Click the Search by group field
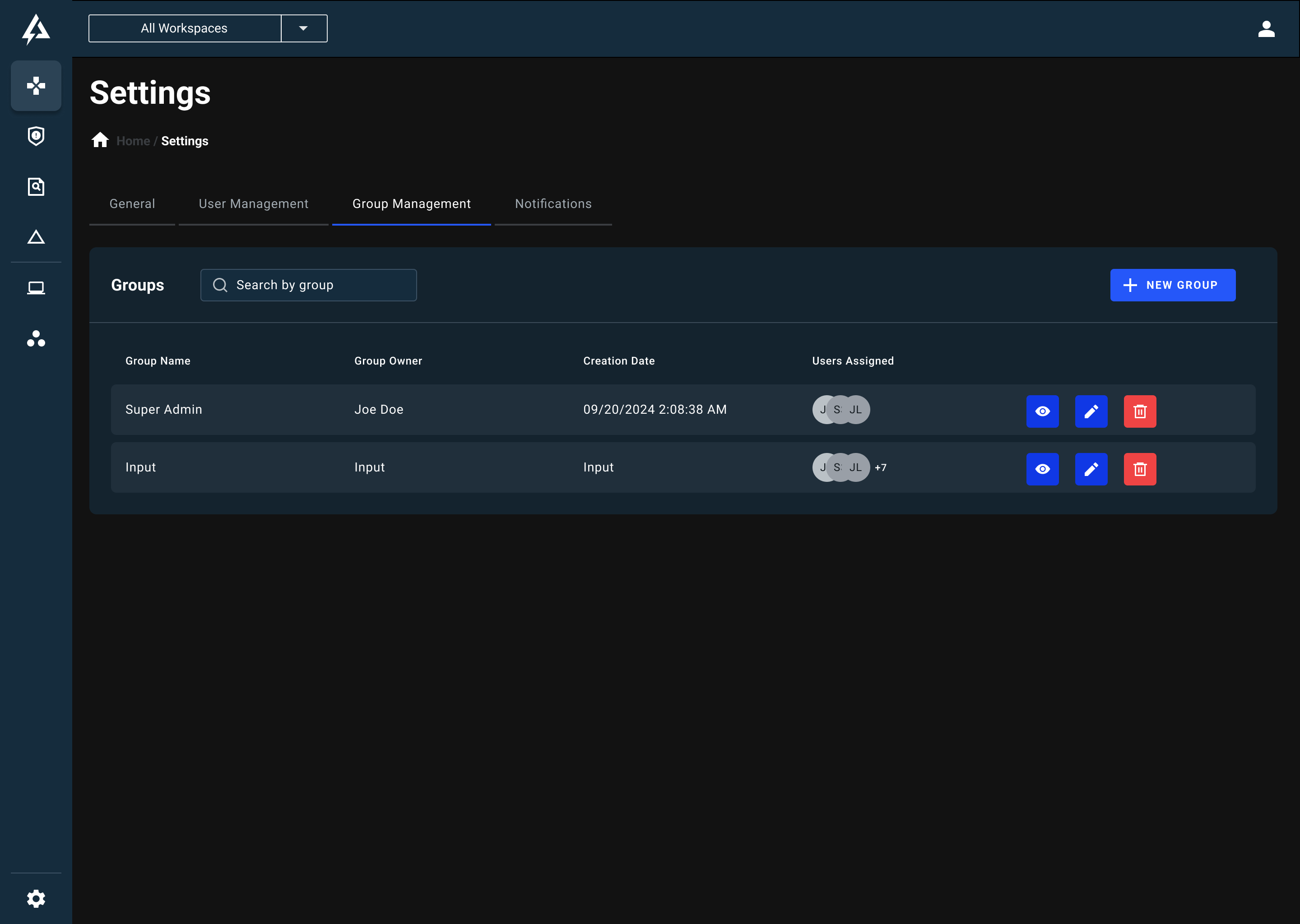This screenshot has height=924, width=1300. coord(309,285)
